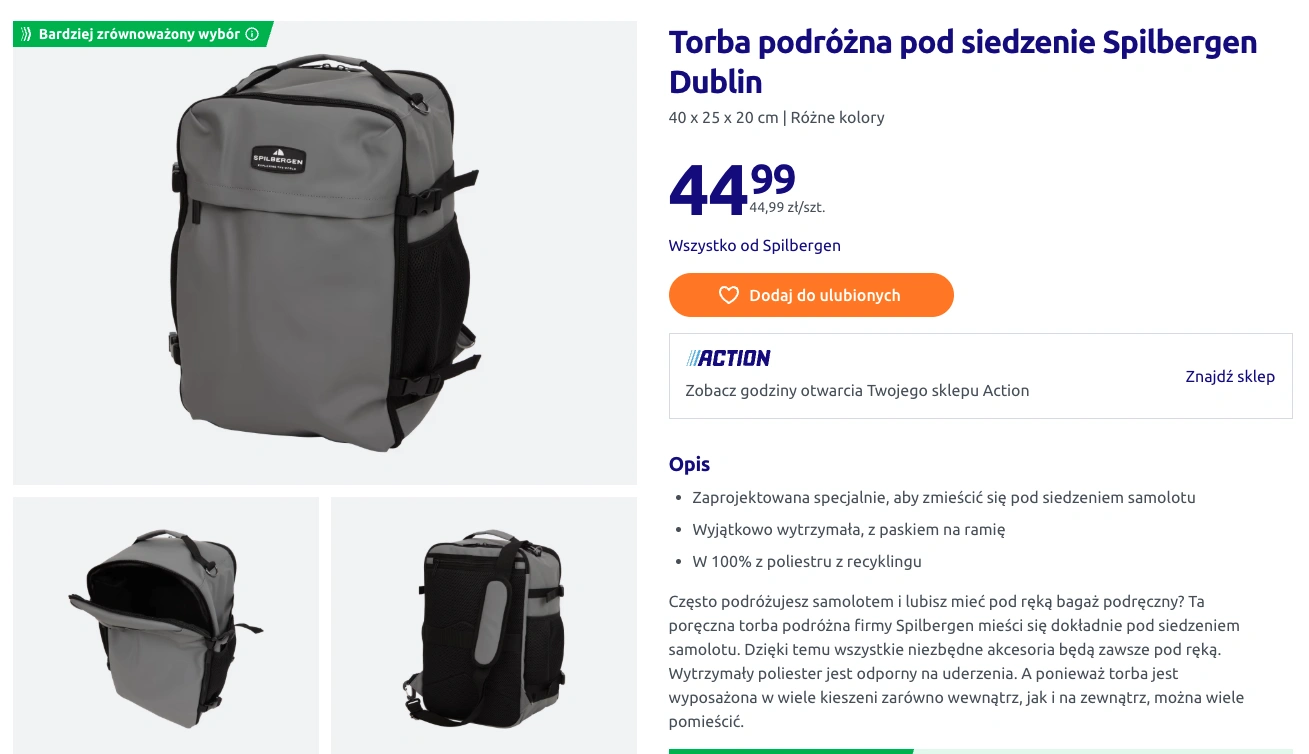Click the info icon beside Bardziej zrównoważony wybór
The height and width of the screenshot is (754, 1309).
click(252, 34)
